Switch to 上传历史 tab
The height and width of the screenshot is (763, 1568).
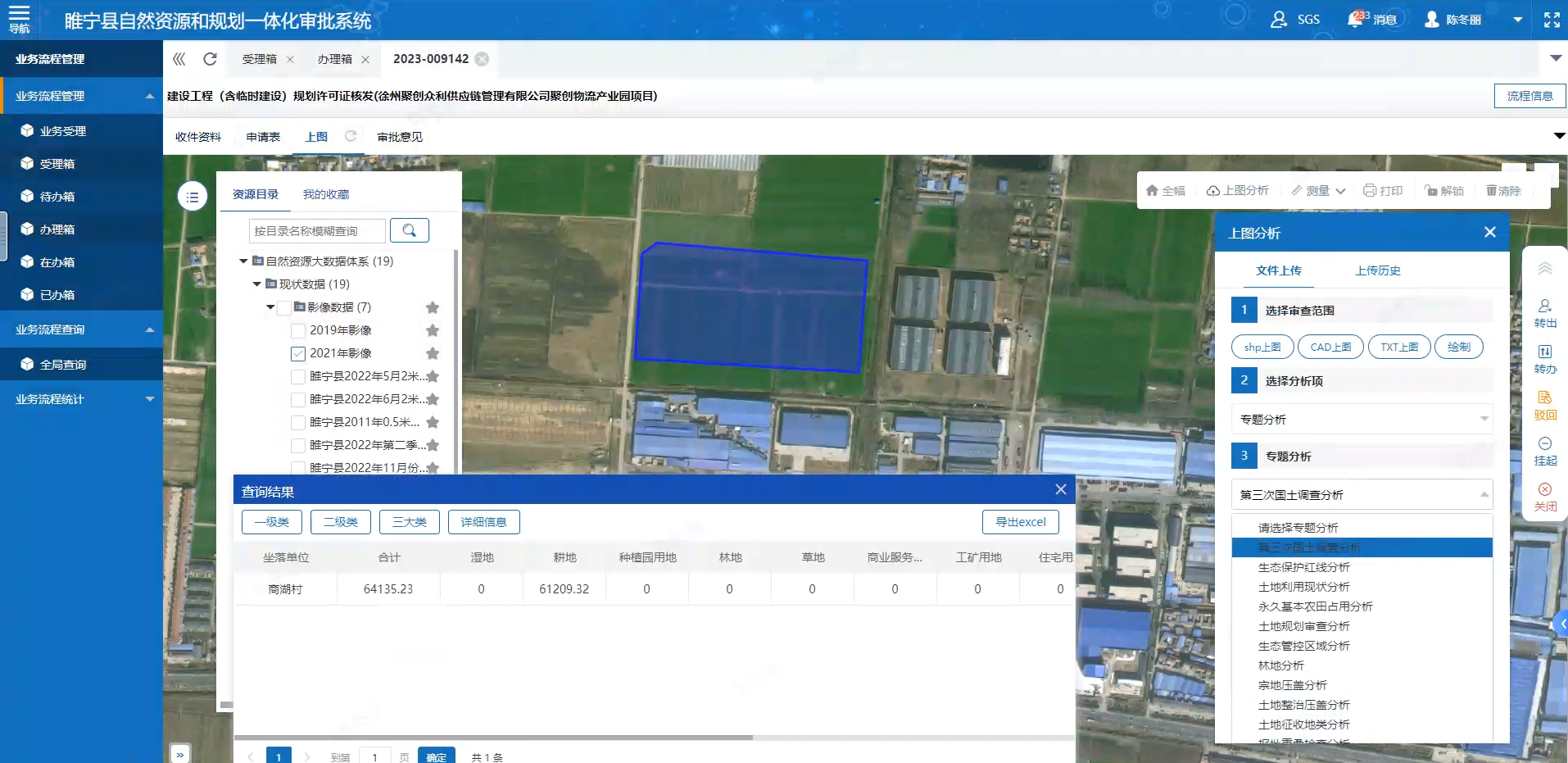click(x=1378, y=270)
